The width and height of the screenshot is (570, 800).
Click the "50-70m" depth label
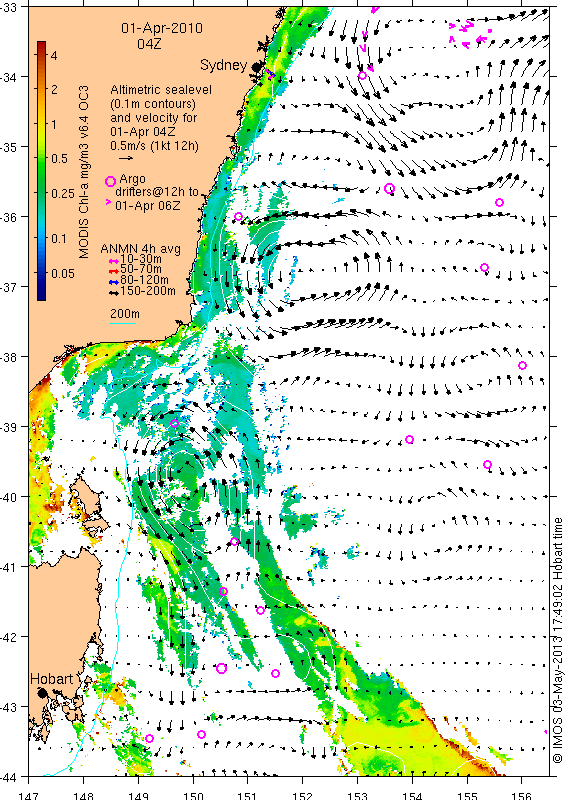coord(141,269)
